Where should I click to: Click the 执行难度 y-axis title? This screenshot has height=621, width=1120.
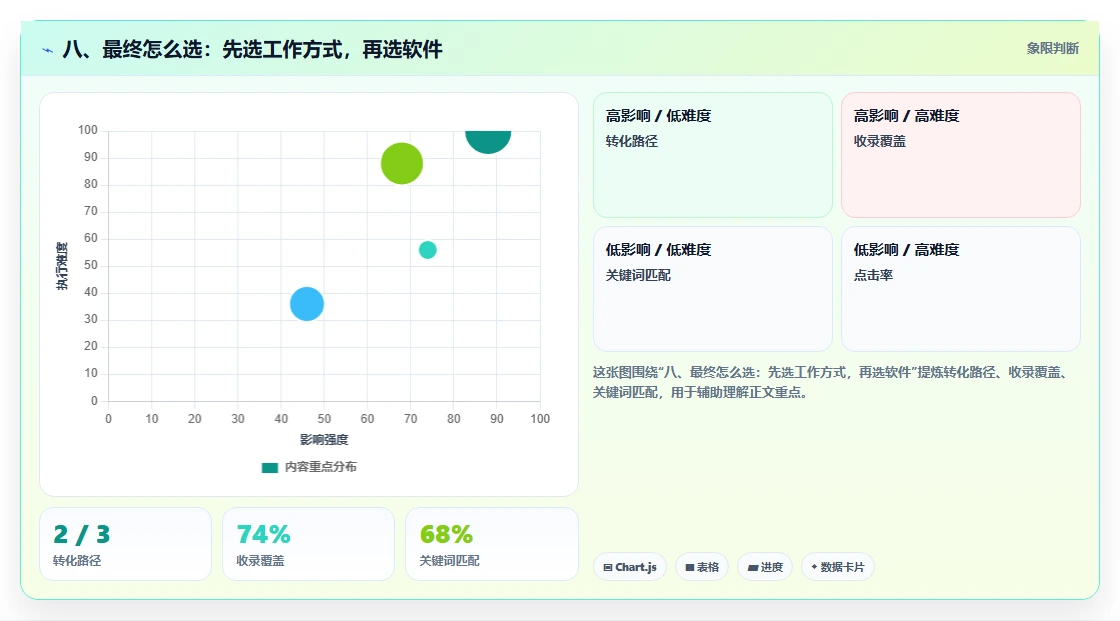(x=62, y=266)
